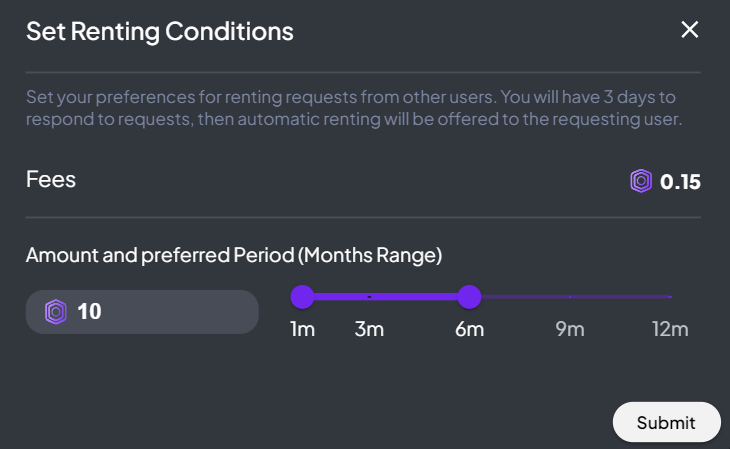Image resolution: width=730 pixels, height=449 pixels.
Task: Close the Set Renting Conditions dialog
Action: click(x=689, y=30)
